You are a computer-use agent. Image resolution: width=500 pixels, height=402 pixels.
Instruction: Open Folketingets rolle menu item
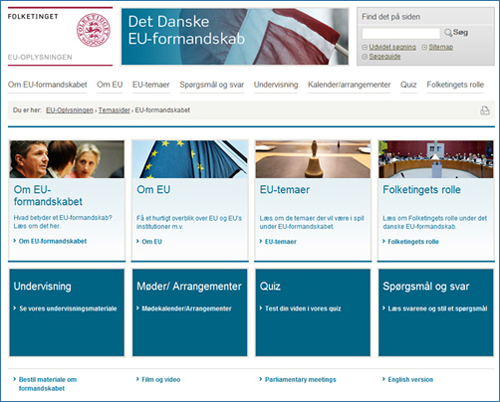[x=455, y=85]
